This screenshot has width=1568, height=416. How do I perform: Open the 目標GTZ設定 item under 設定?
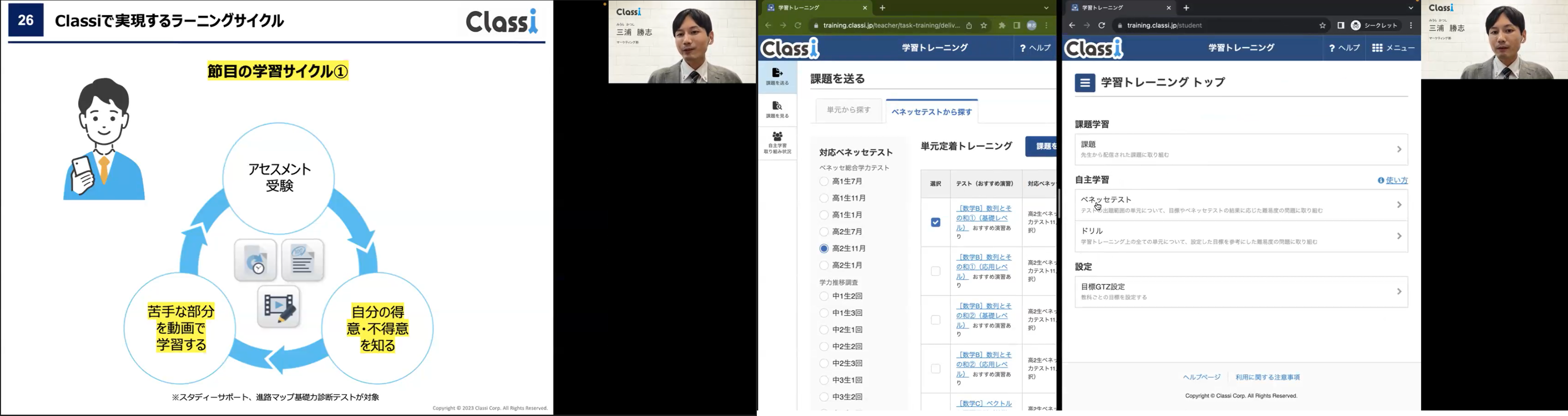pyautogui.click(x=1241, y=292)
